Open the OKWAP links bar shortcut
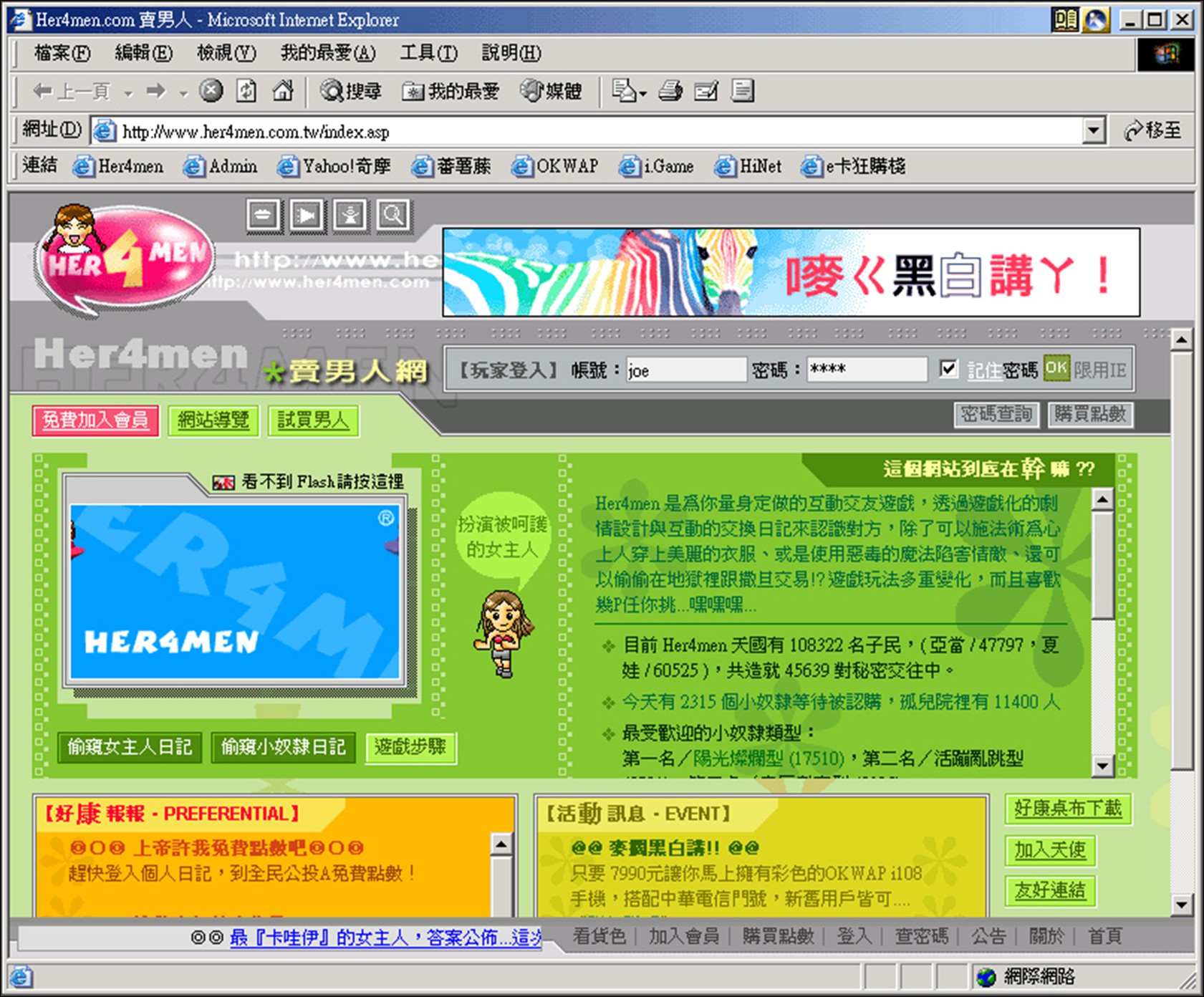 click(x=555, y=166)
